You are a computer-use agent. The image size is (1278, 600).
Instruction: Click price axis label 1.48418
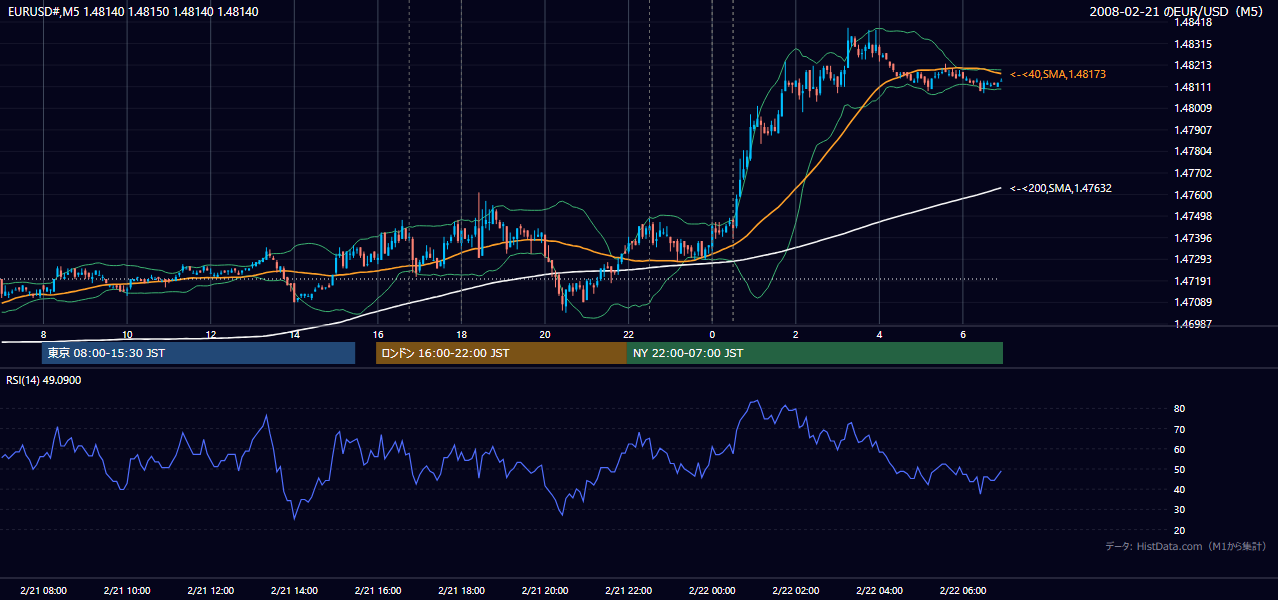(x=1194, y=22)
